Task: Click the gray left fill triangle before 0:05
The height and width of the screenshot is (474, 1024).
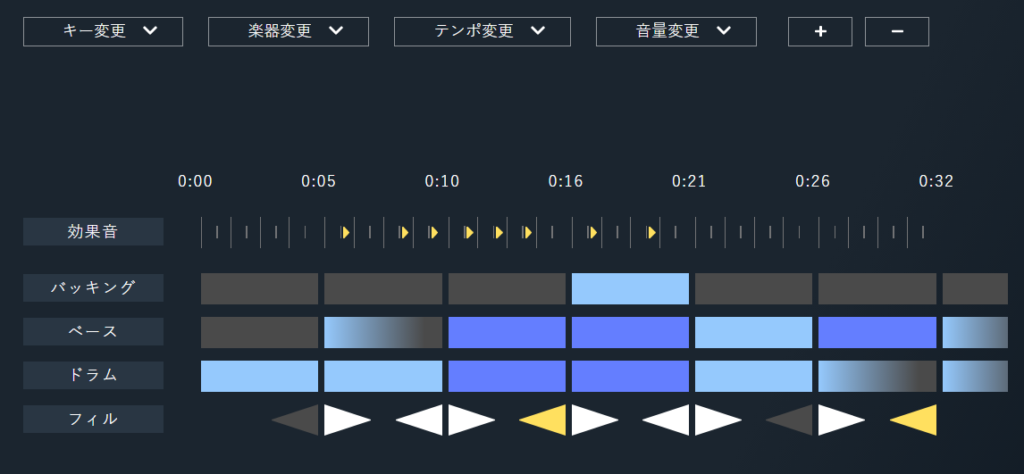Action: (299, 420)
